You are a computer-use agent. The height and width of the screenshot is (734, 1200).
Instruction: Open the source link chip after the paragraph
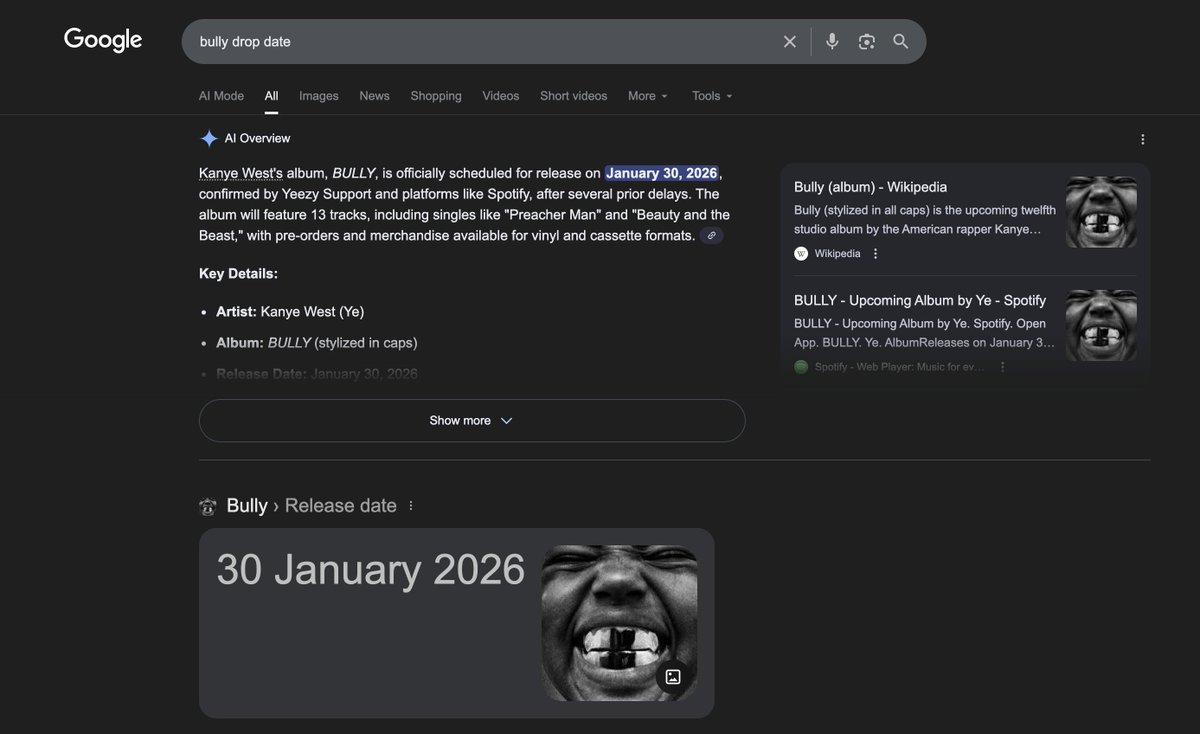point(711,235)
